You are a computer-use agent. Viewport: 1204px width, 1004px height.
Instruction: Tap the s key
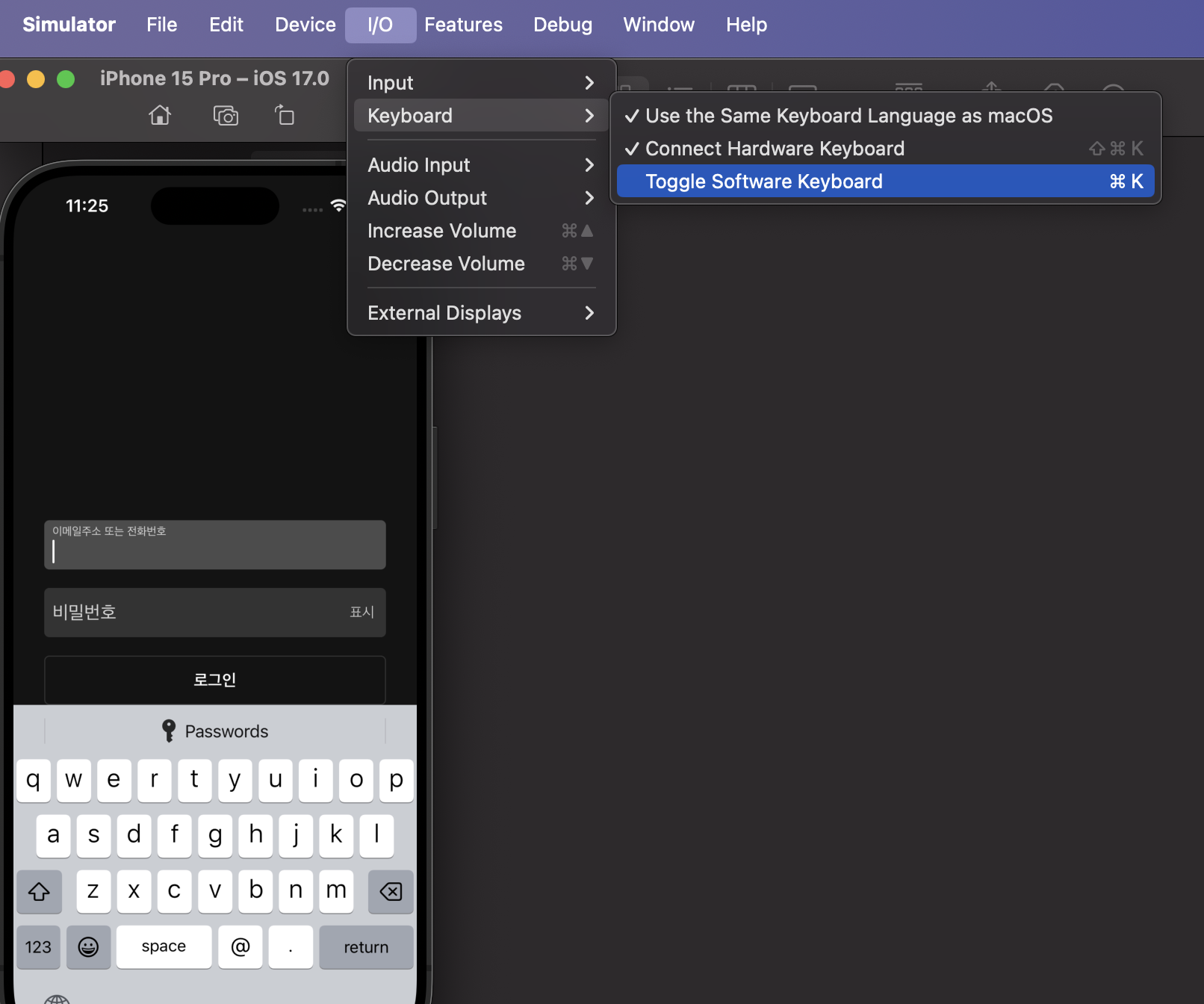(94, 835)
